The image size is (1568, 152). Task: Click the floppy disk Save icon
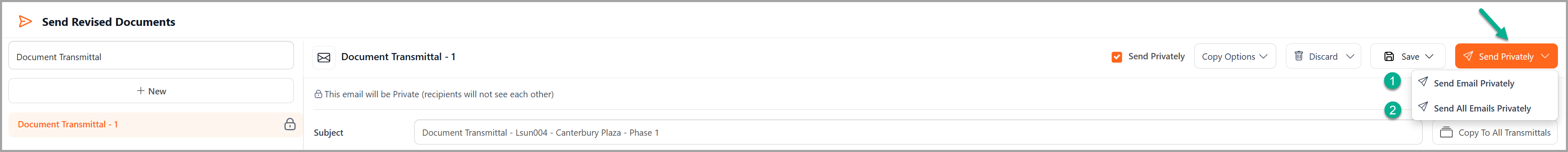tap(1389, 56)
